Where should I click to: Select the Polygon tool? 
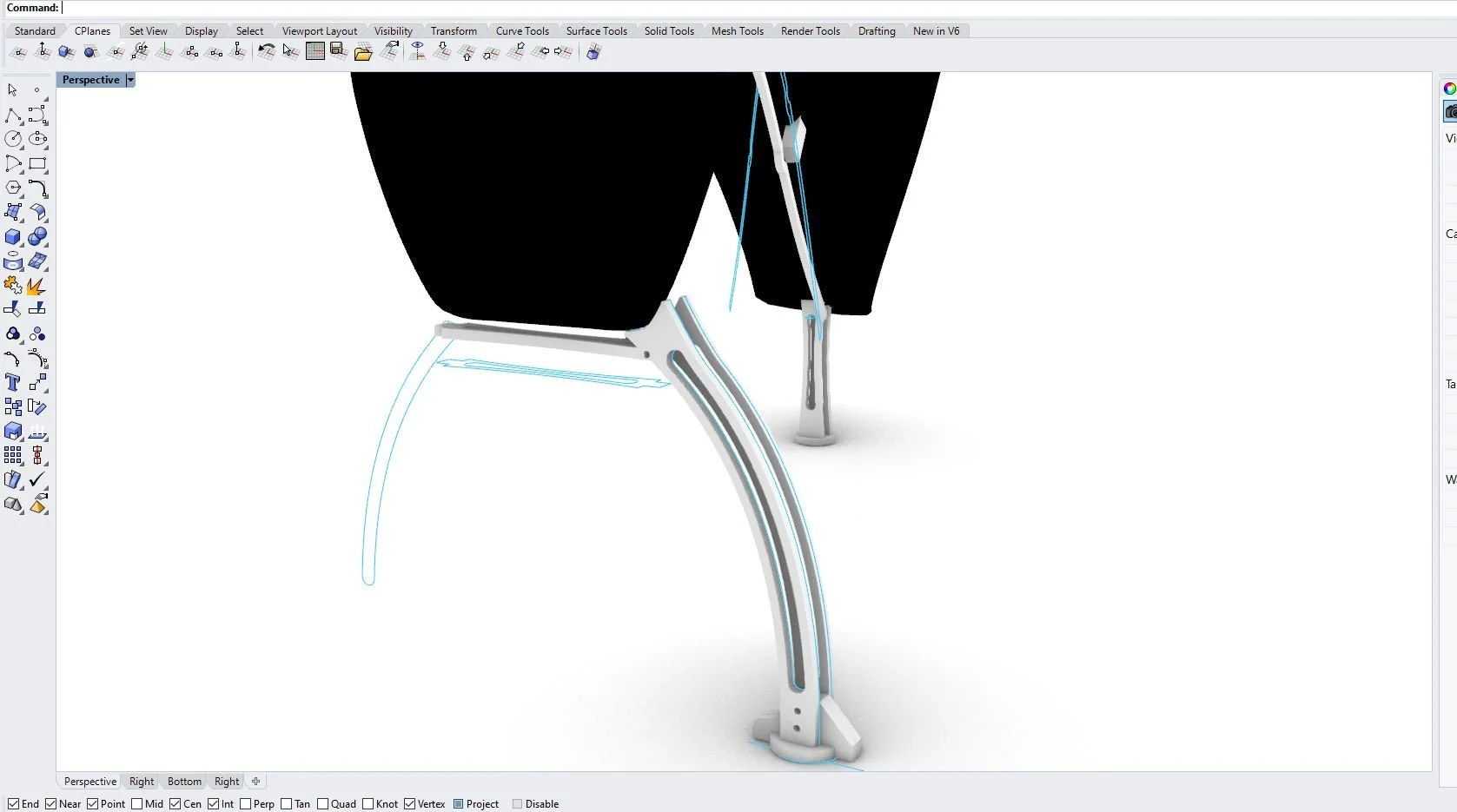coord(13,188)
